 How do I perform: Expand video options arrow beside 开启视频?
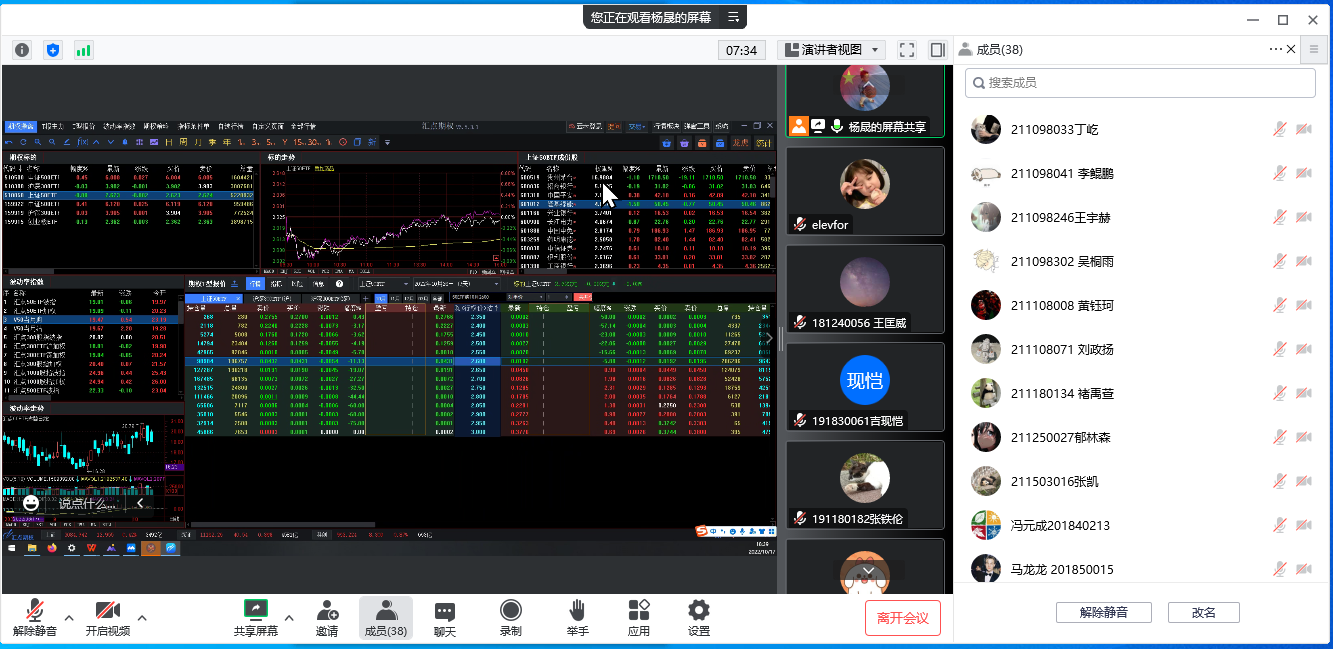click(x=142, y=617)
